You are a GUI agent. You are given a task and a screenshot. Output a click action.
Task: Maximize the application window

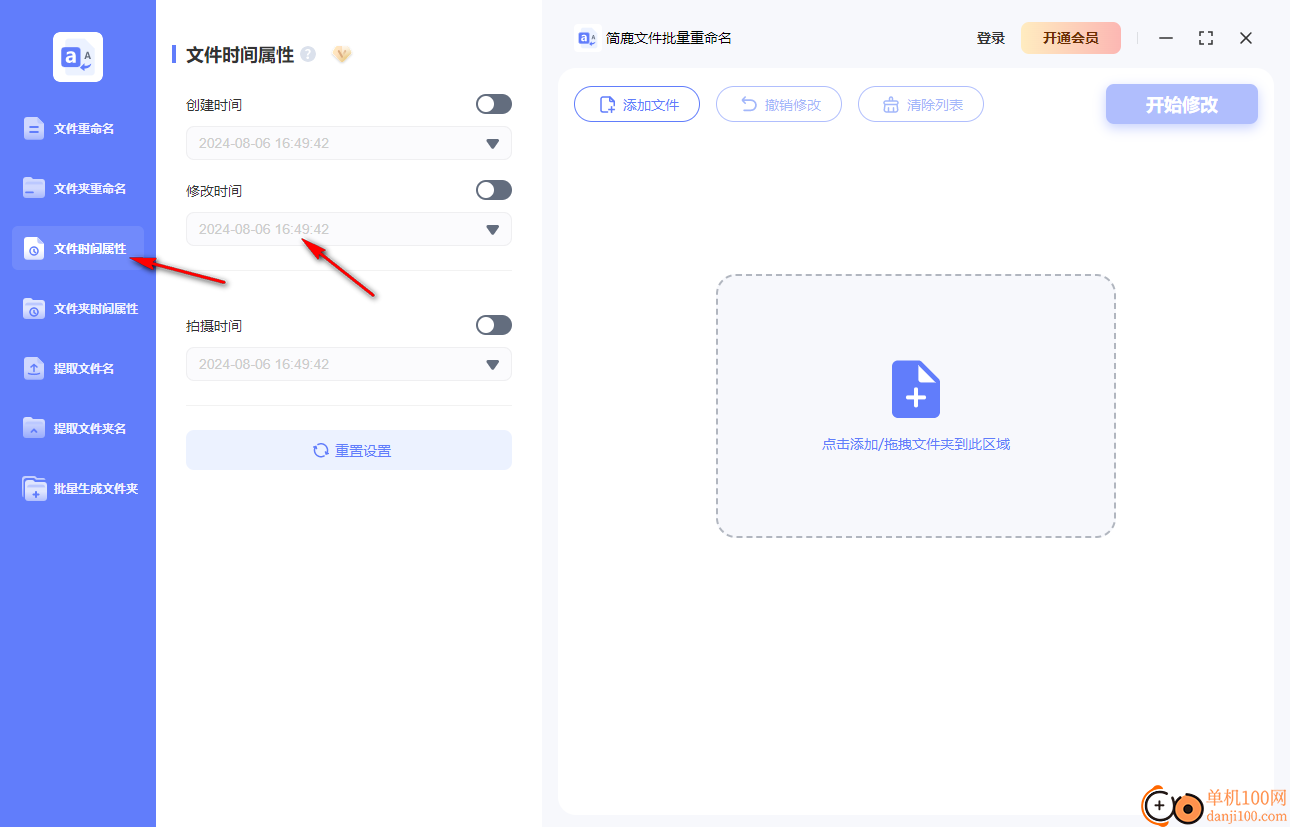click(1206, 38)
